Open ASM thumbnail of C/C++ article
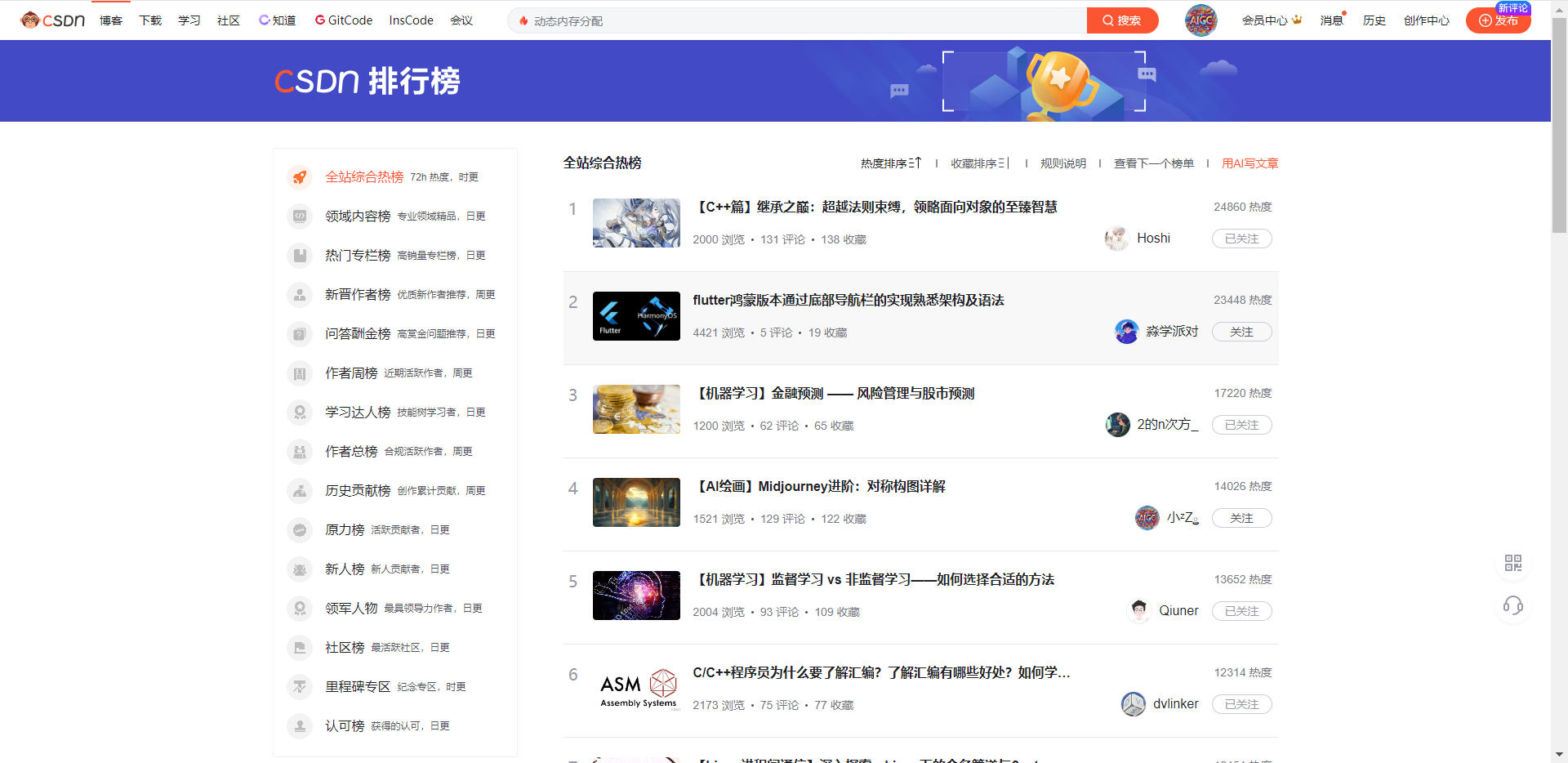 pos(636,689)
